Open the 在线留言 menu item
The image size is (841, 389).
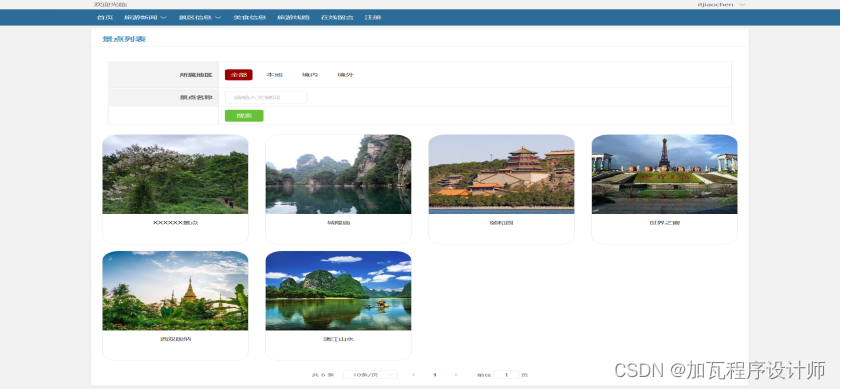tap(337, 17)
